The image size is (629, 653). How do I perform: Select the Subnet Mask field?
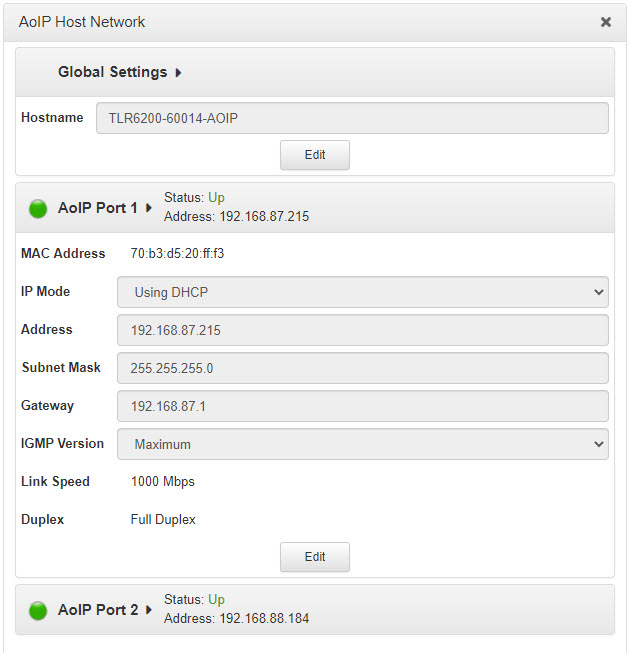click(362, 368)
